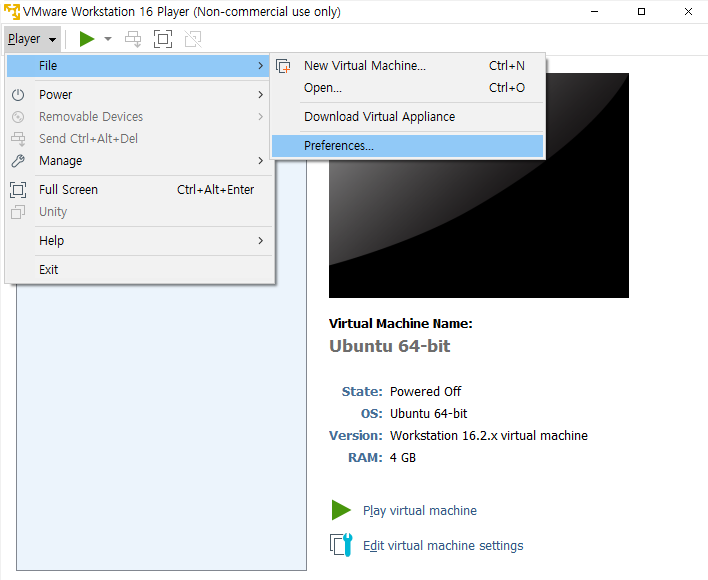The height and width of the screenshot is (580, 708).
Task: Click the green play arrow beside Play virtual machine
Action: pyautogui.click(x=341, y=510)
